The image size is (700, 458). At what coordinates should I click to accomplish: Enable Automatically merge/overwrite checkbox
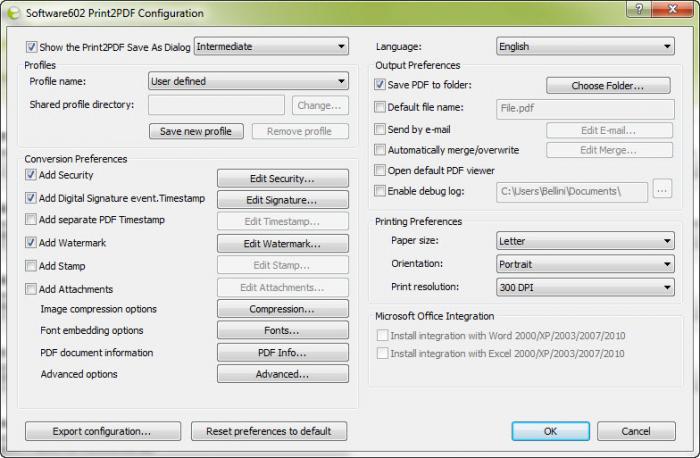pos(379,150)
